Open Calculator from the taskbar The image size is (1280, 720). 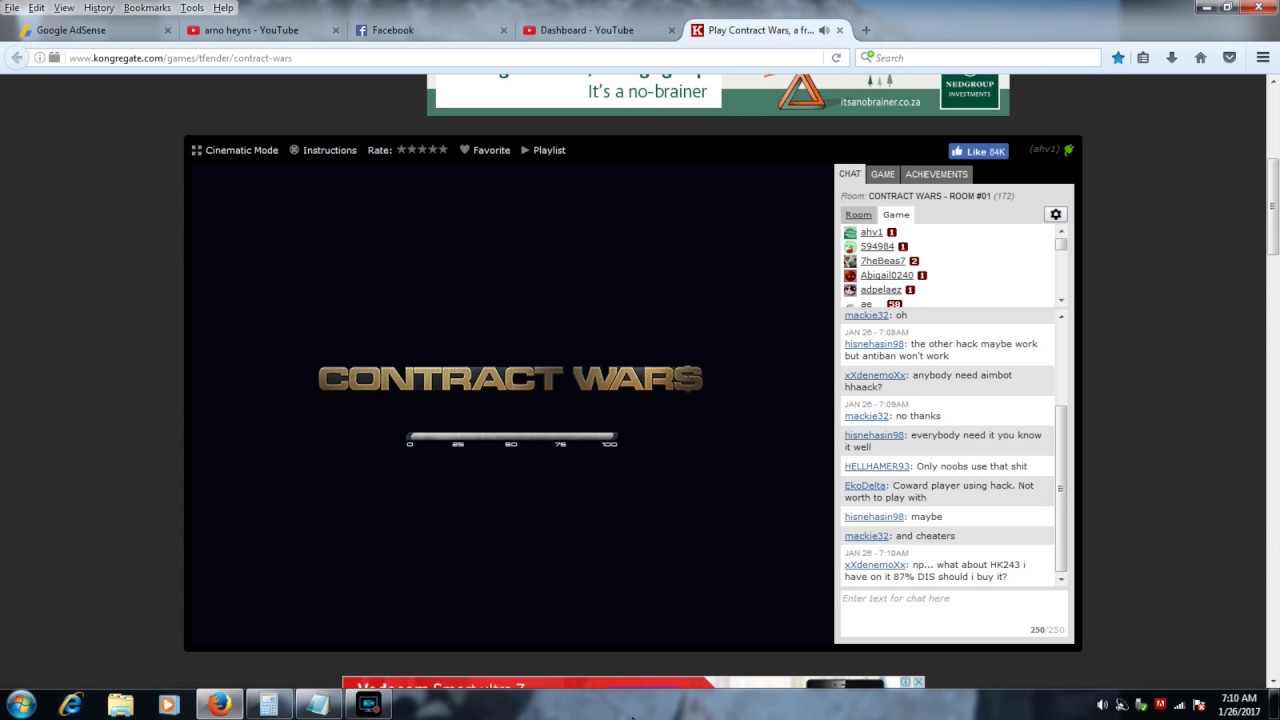click(x=268, y=704)
